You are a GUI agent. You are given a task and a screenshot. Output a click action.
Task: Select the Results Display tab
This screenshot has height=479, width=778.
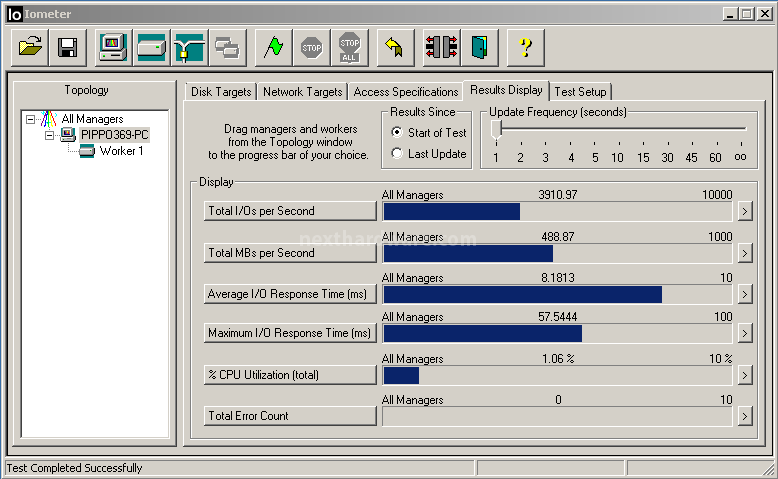tap(506, 90)
